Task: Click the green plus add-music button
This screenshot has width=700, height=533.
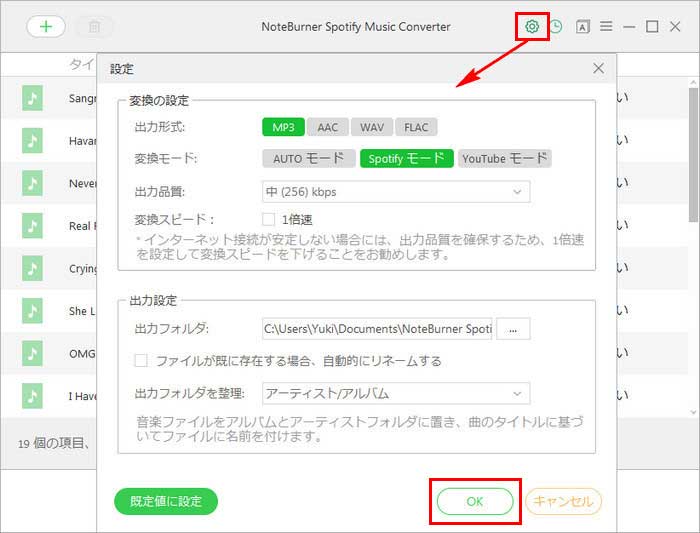Action: coord(46,27)
